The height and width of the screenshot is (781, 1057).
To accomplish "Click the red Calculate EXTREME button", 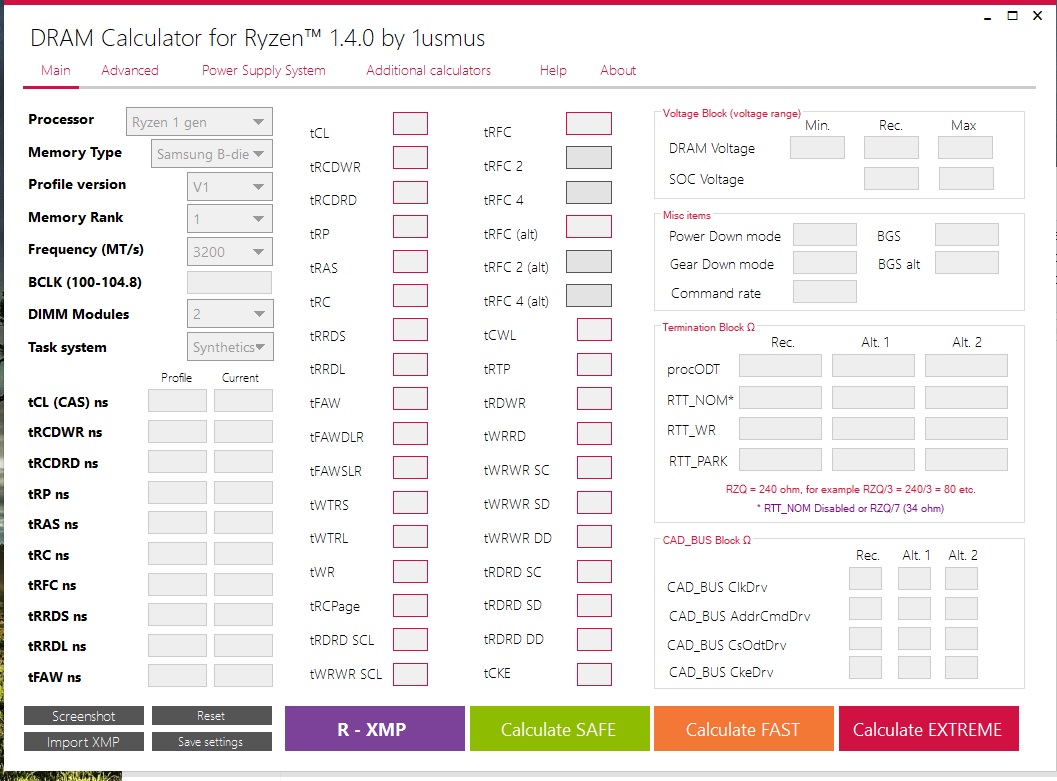I will click(x=928, y=728).
